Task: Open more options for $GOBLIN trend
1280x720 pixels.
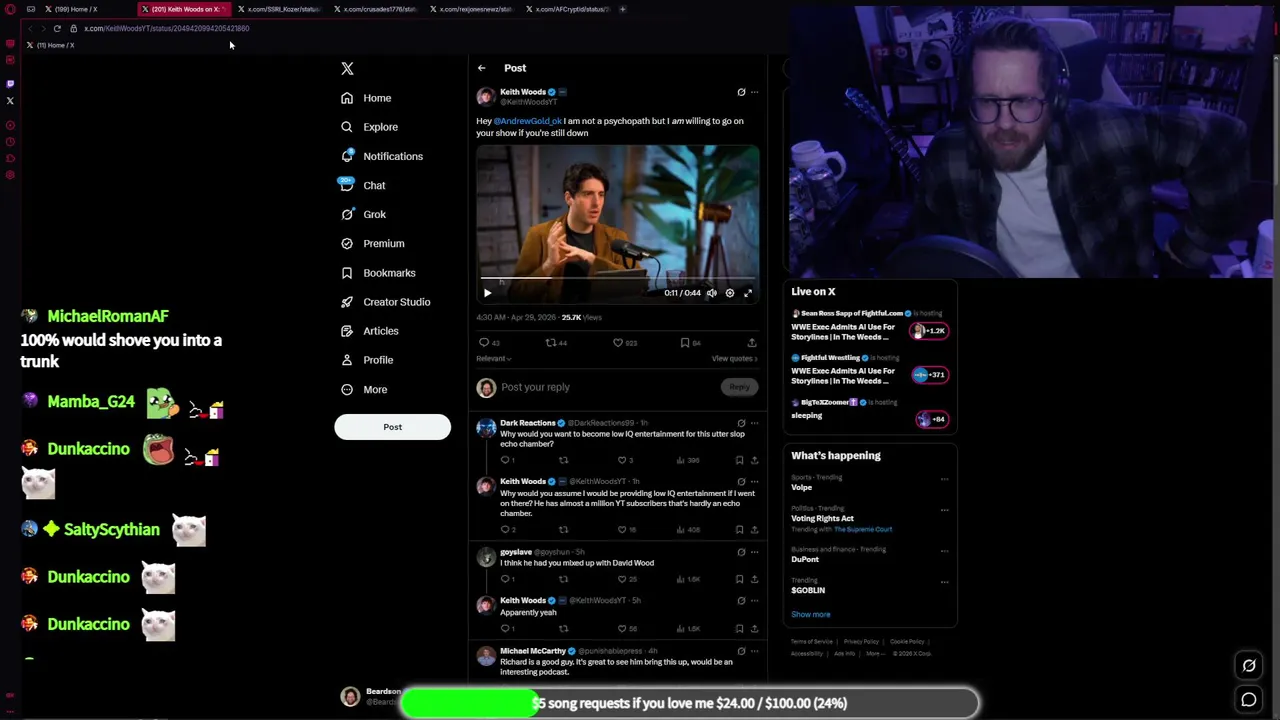Action: pos(944,582)
